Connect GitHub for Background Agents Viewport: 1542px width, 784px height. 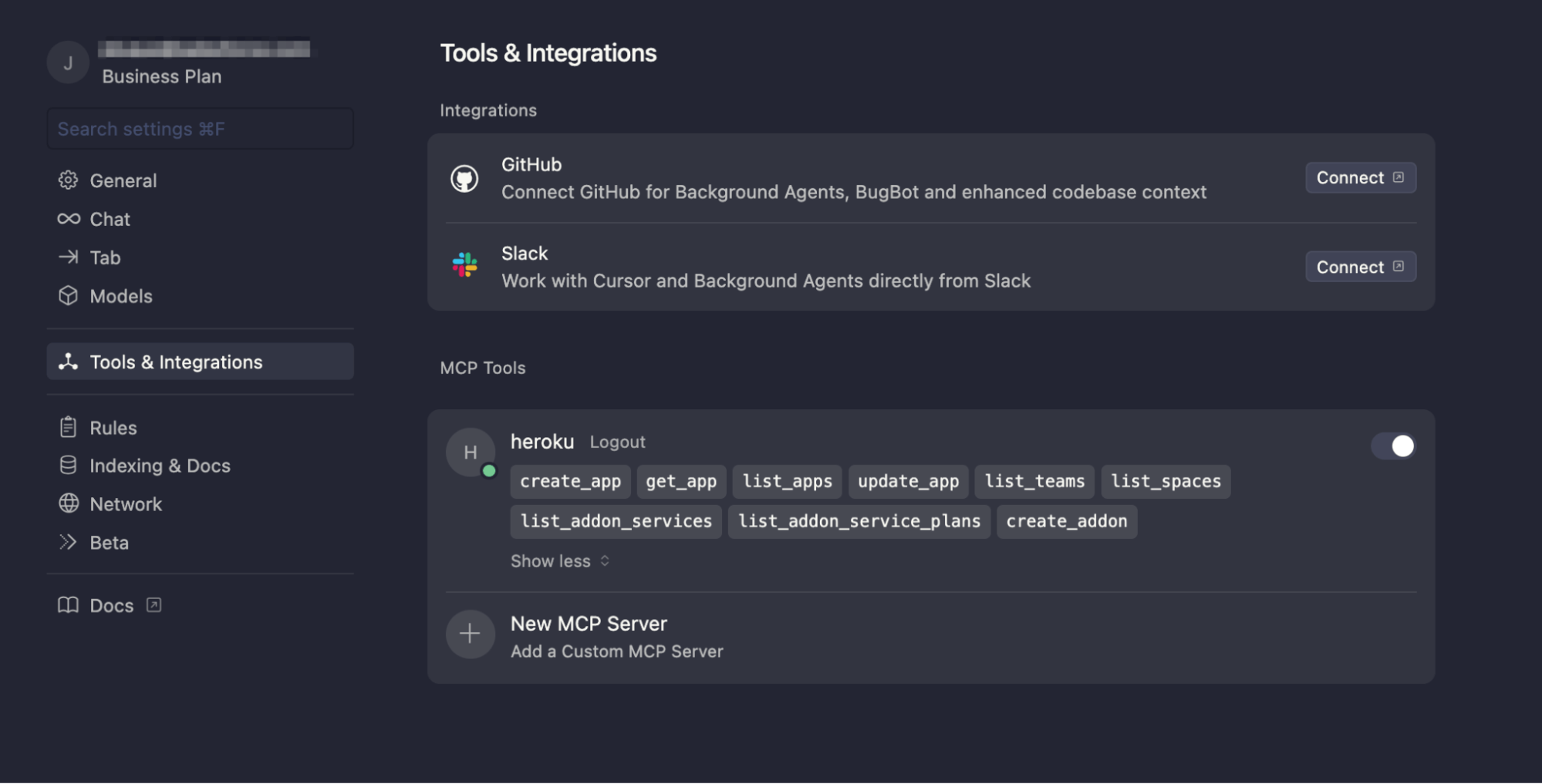click(x=1360, y=177)
